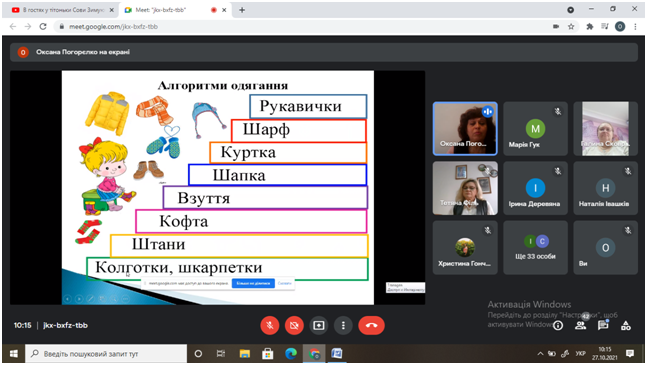Select Оксана Погорєлко video tile
This screenshot has height=365, width=647.
pos(465,129)
